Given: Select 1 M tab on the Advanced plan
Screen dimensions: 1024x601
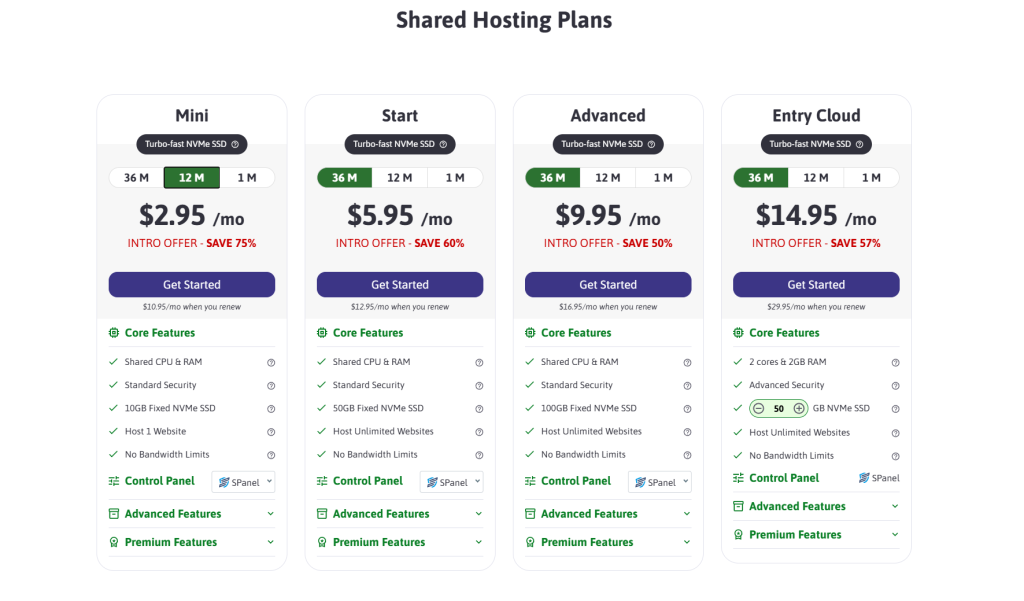Looking at the screenshot, I should point(663,178).
